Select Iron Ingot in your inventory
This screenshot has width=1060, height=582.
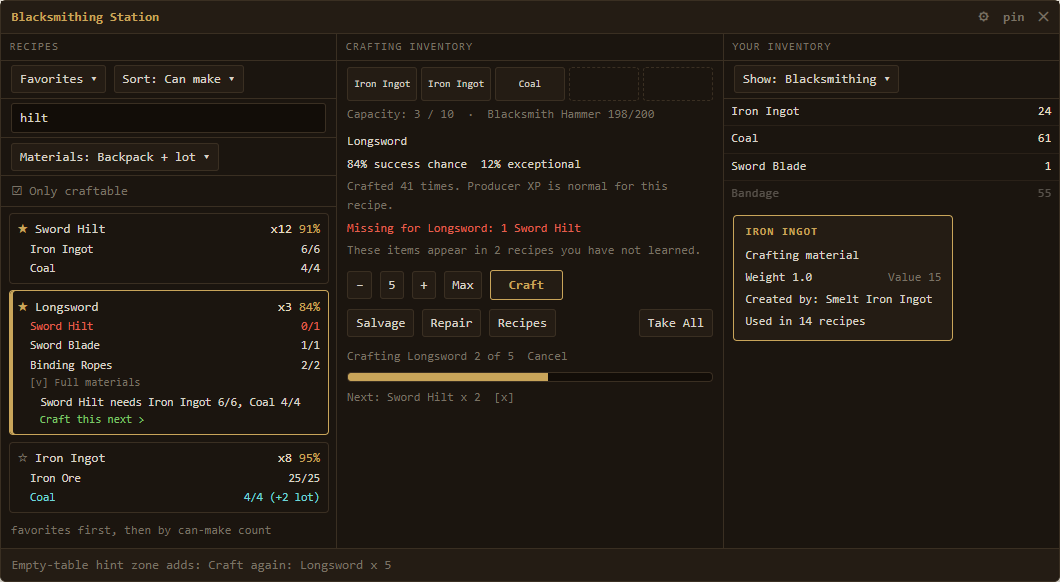[x=891, y=112]
